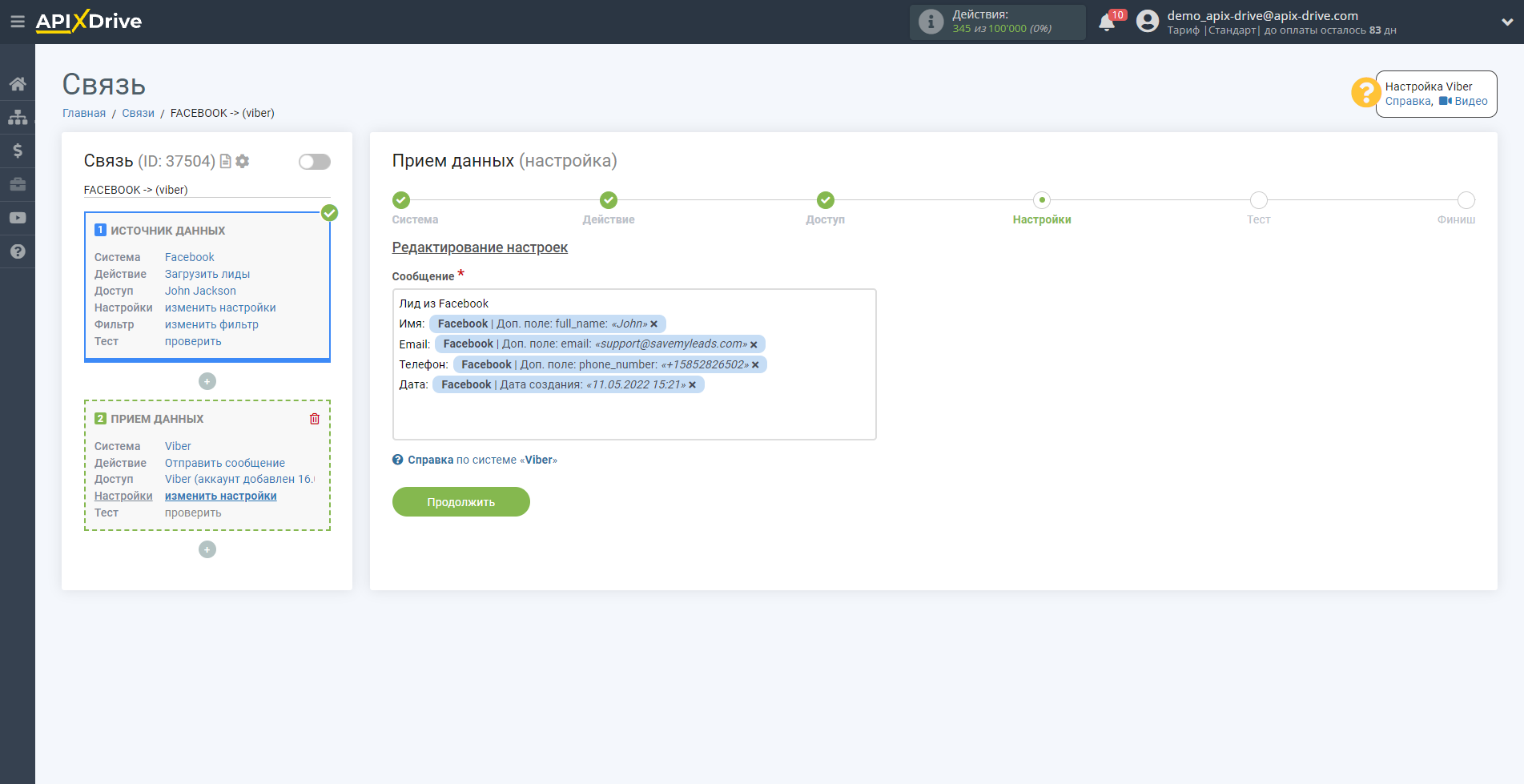Viewport: 1524px width, 784px height.
Task: Open Справка link in Viber help box
Action: coord(1408,101)
